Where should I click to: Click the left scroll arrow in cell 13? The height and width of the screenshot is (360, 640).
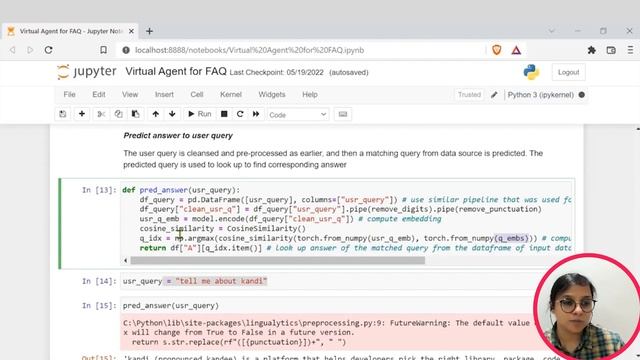pyautogui.click(x=125, y=260)
